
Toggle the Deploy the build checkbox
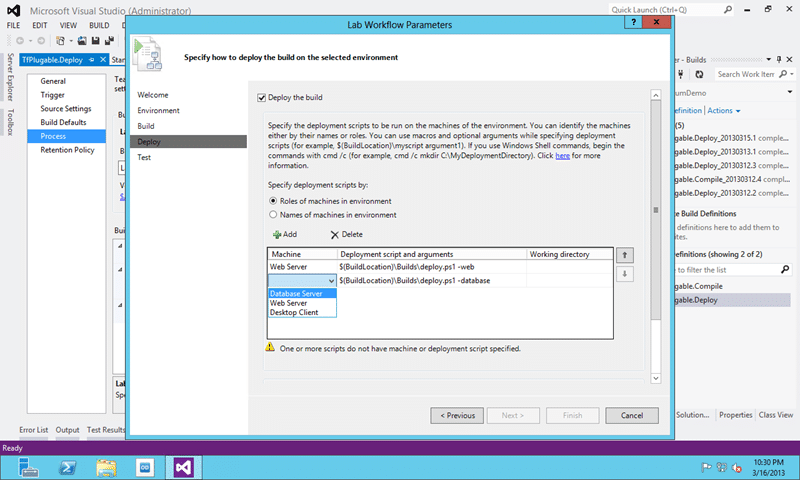(x=262, y=97)
